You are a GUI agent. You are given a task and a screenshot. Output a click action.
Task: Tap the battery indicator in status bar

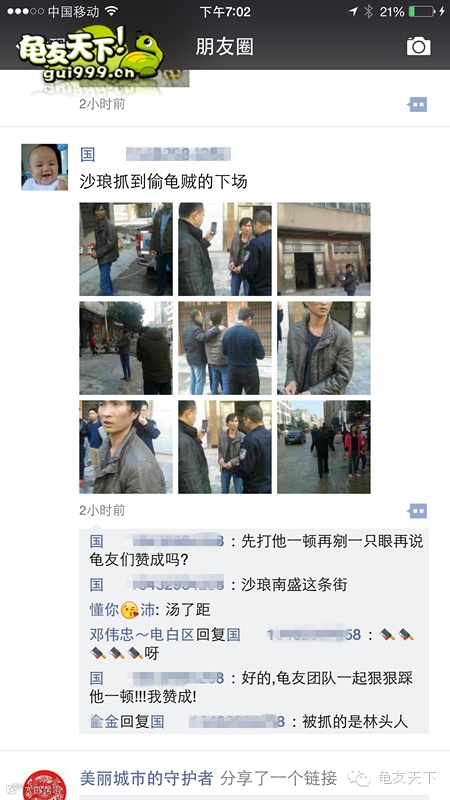421,11
